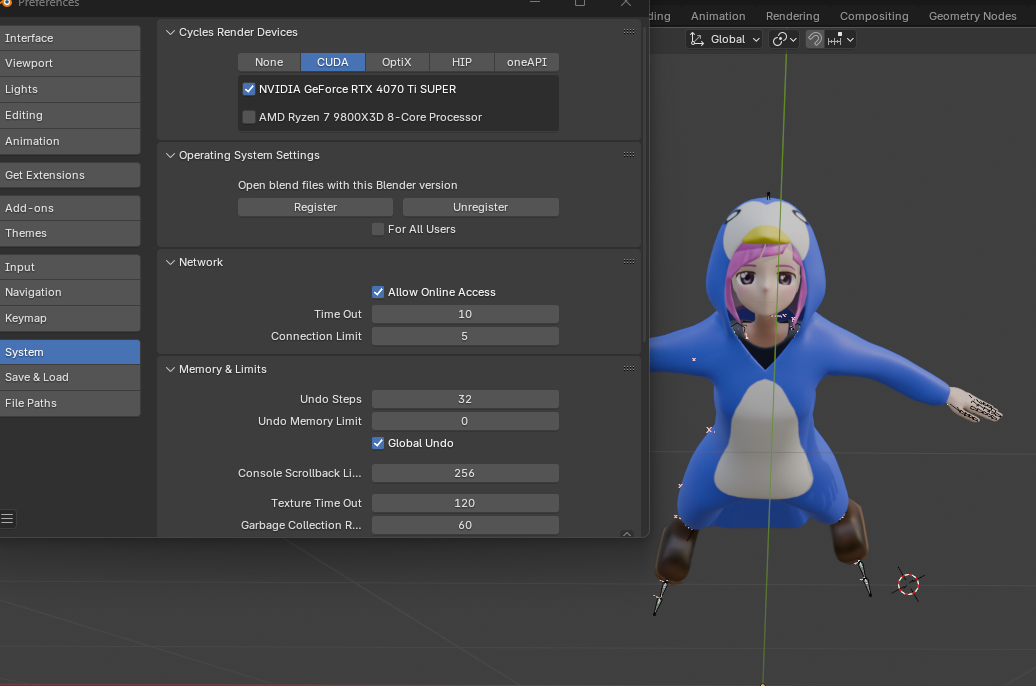Viewport: 1036px width, 686px height.
Task: Click the transform orientation axes icon
Action: tap(697, 39)
